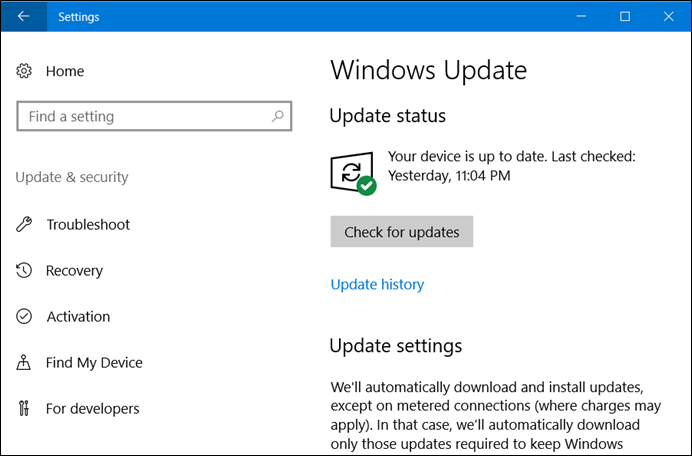Click the magnifier icon in the search box
This screenshot has height=456, width=692.
click(278, 116)
